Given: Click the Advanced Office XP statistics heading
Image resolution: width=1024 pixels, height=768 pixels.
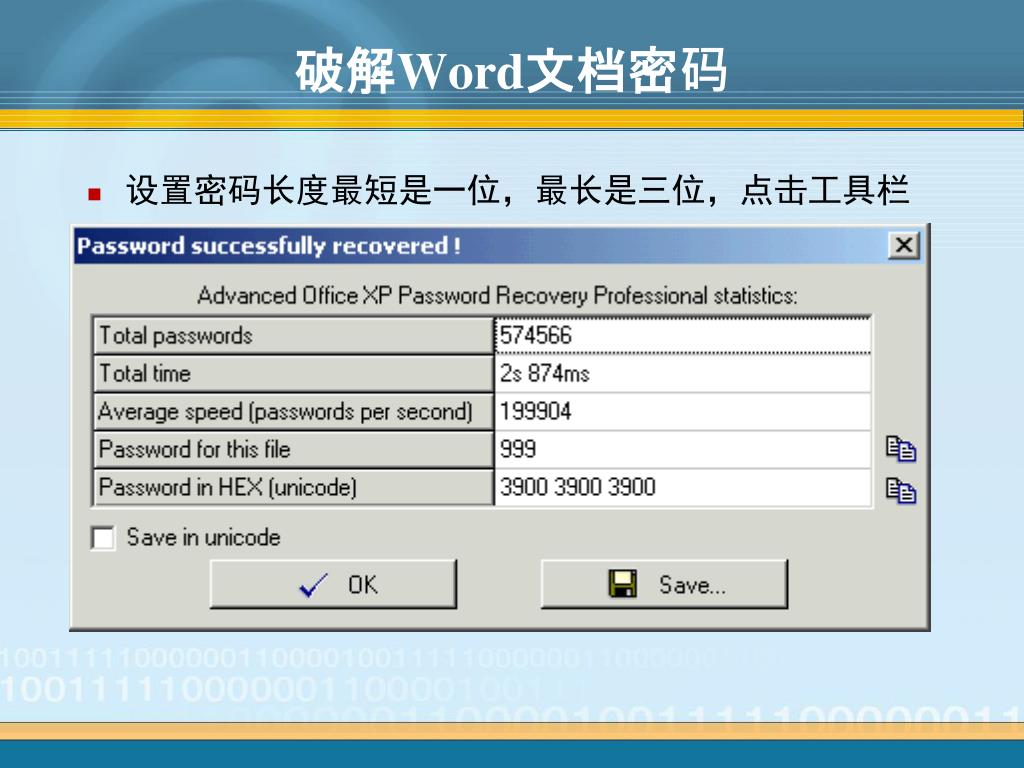Looking at the screenshot, I should (x=497, y=296).
